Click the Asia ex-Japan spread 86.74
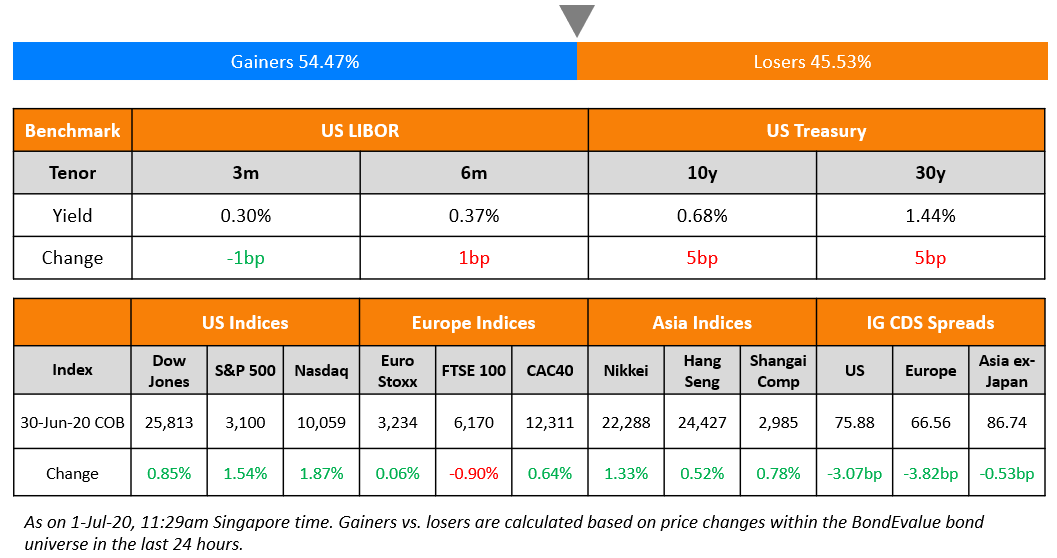Screen dimensions: 1057x558 pyautogui.click(x=1006, y=423)
